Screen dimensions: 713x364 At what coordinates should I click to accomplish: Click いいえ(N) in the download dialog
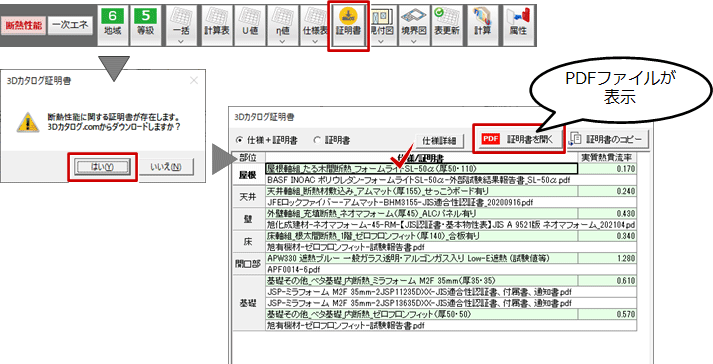166,167
